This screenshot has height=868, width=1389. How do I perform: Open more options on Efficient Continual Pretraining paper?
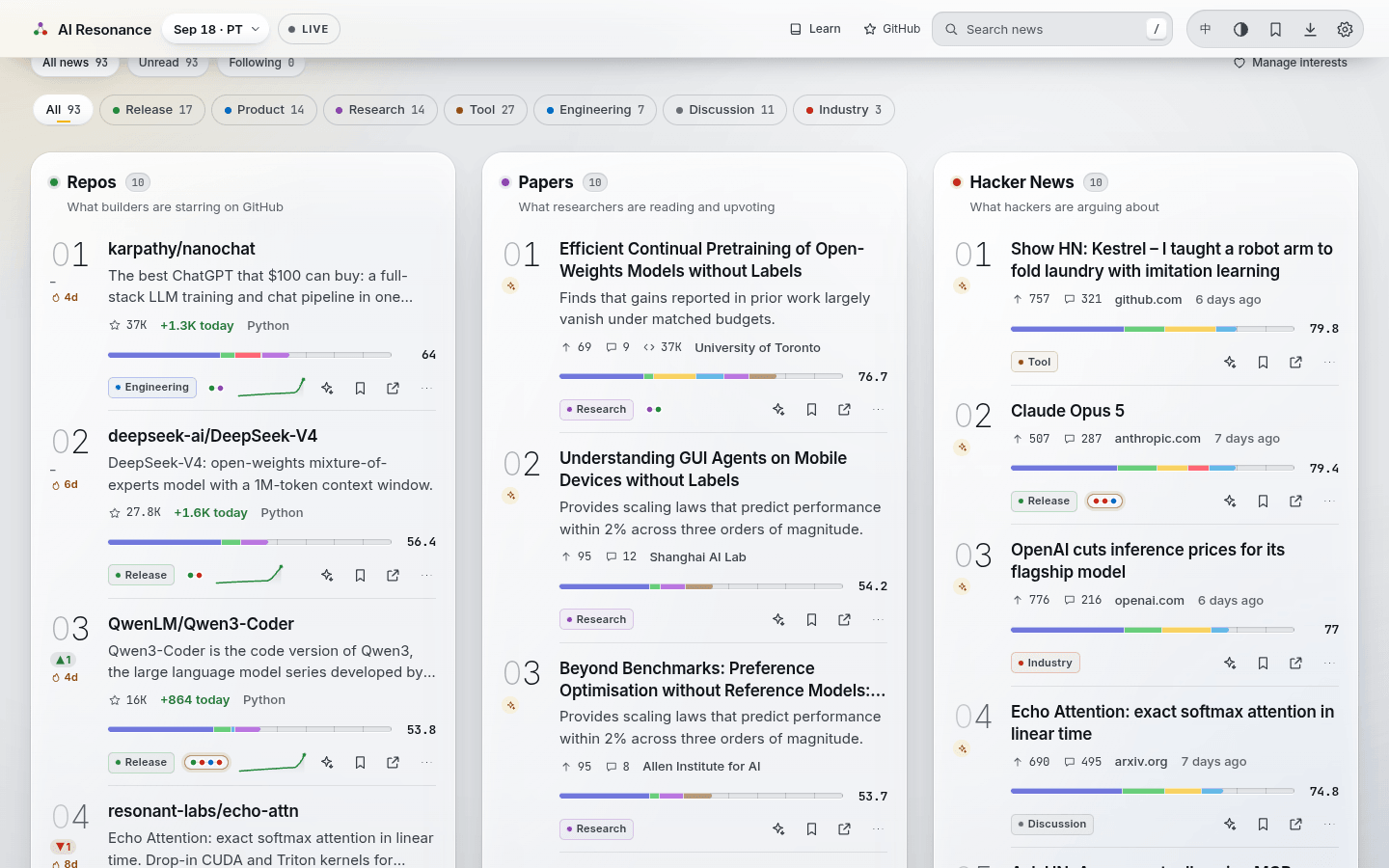coord(878,409)
